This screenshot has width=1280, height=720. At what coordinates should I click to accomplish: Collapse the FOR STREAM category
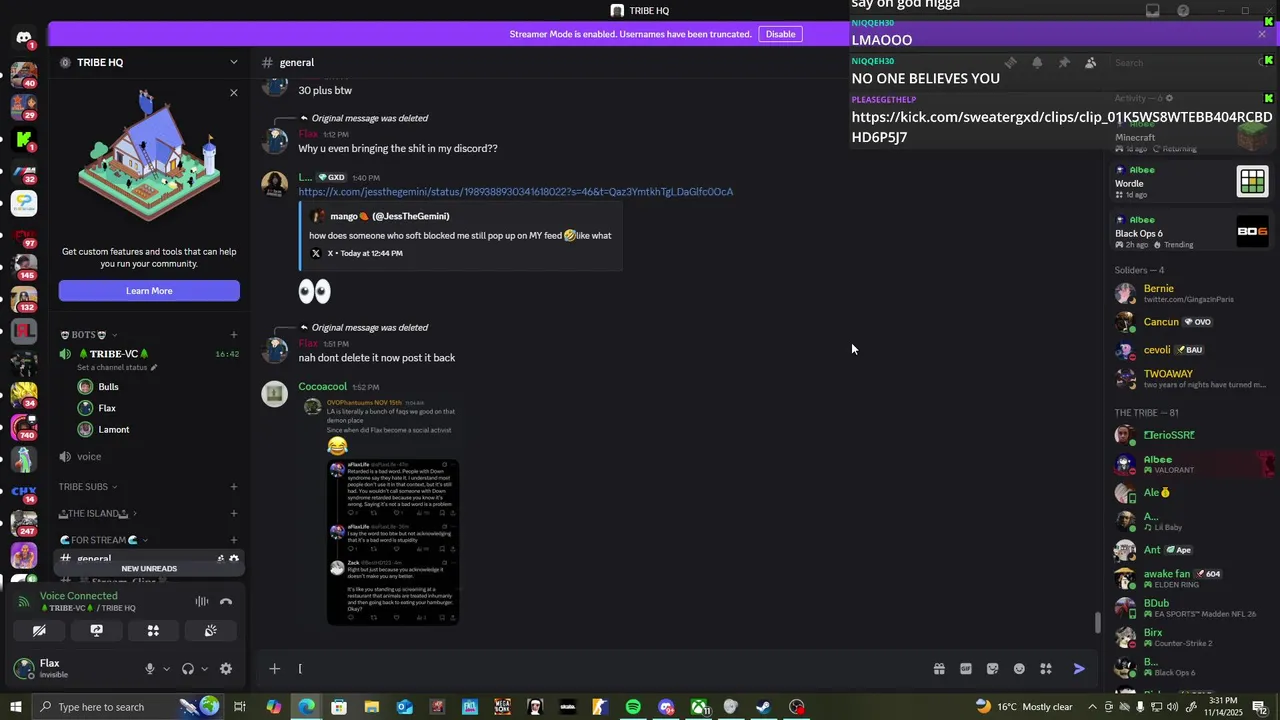(x=104, y=540)
